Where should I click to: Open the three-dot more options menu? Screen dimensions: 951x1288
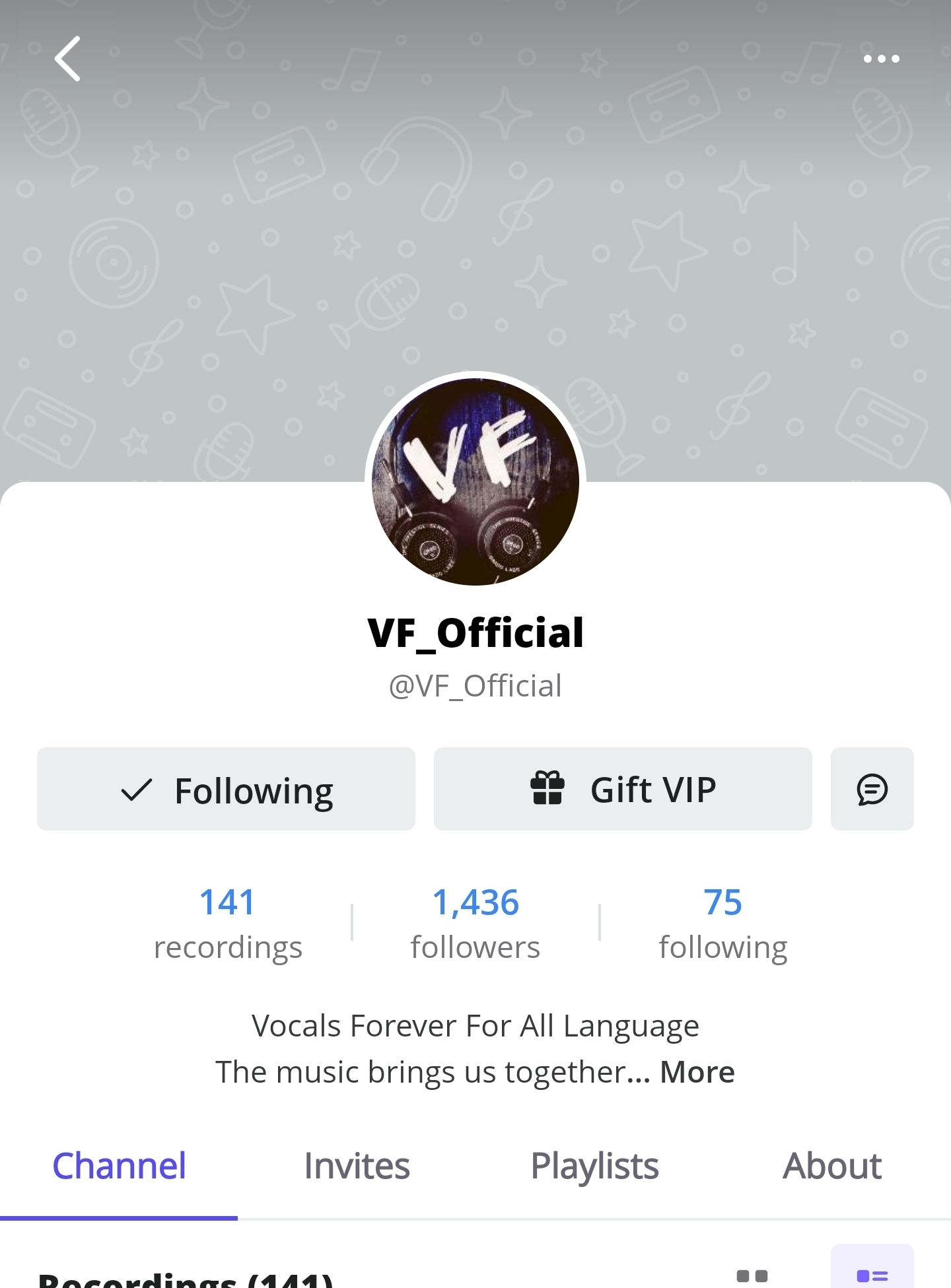882,59
